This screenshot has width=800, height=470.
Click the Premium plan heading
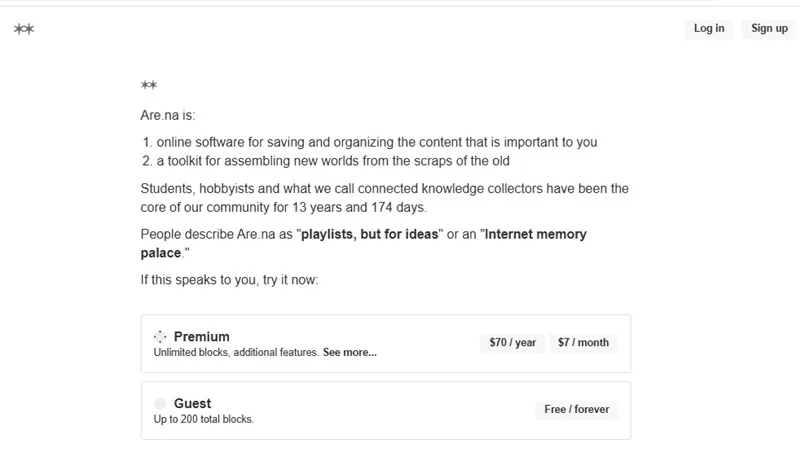pyautogui.click(x=202, y=337)
